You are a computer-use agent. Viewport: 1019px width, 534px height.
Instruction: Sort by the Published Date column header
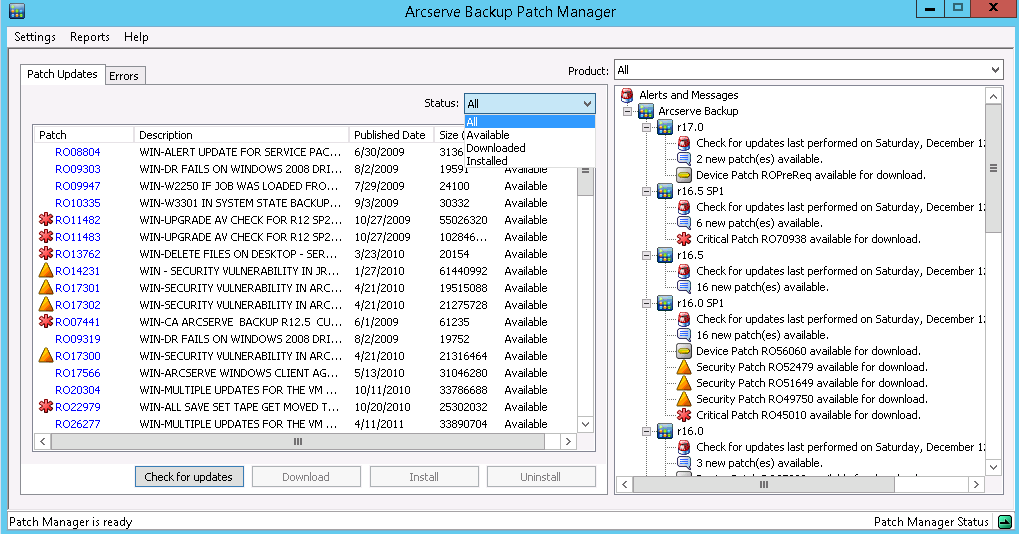pyautogui.click(x=389, y=135)
